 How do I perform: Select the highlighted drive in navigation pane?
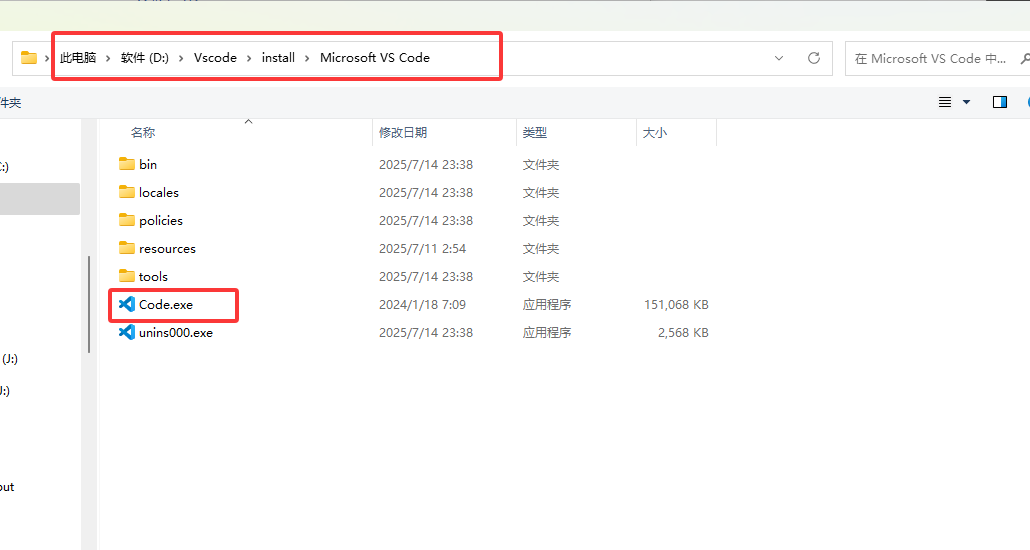point(39,199)
